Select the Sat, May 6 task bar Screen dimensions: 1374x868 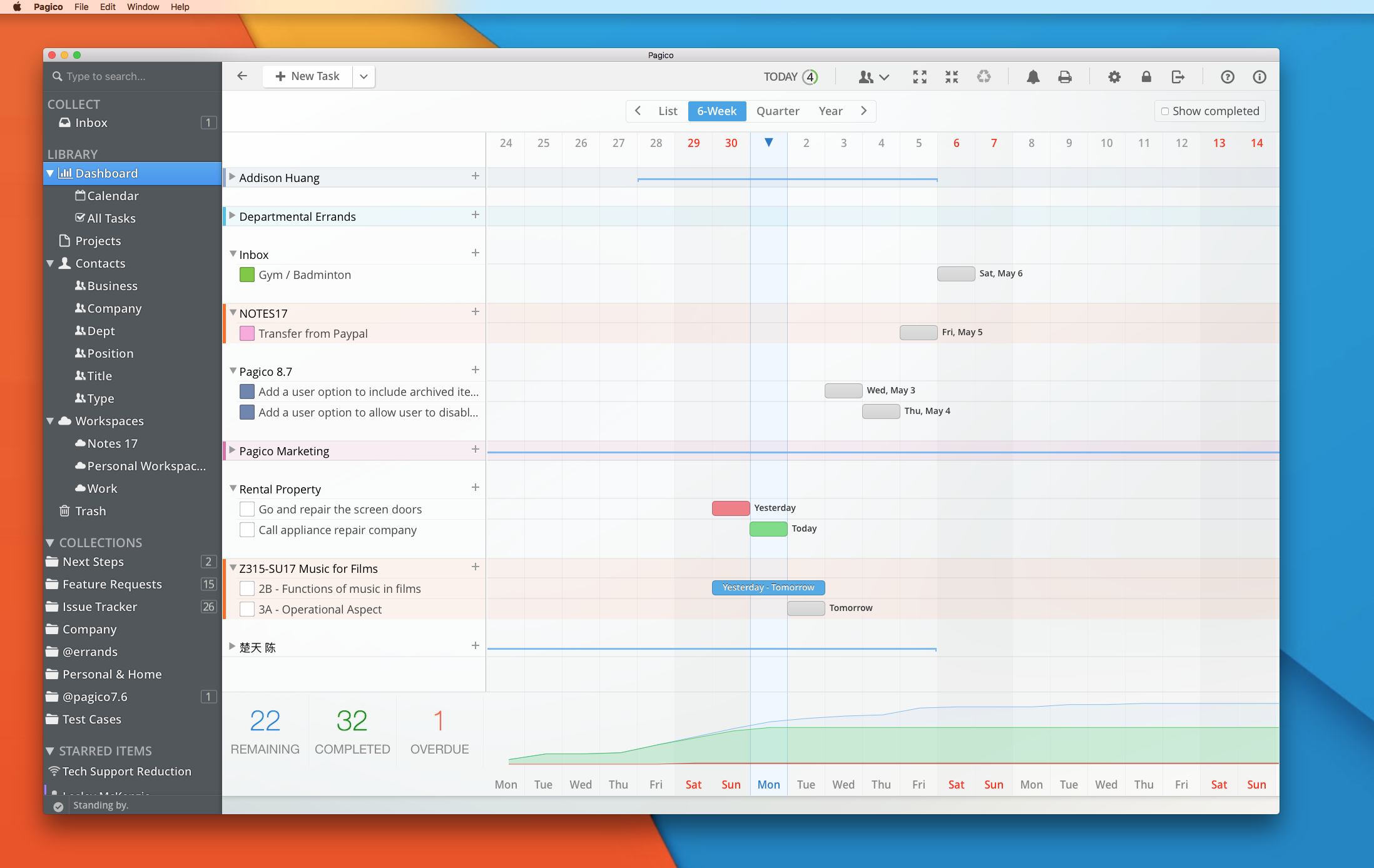[x=956, y=273]
